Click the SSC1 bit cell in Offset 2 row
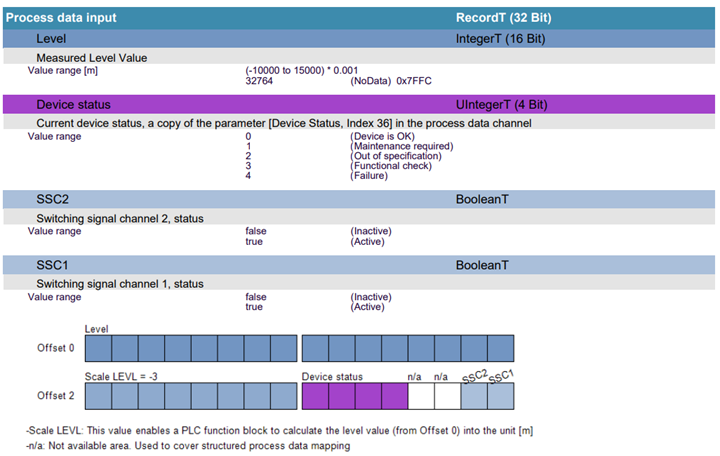720x456 pixels. (x=501, y=397)
